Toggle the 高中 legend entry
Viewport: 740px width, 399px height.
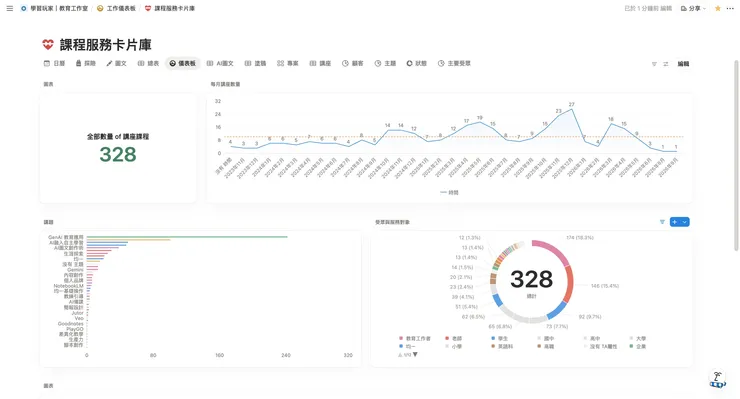pyautogui.click(x=592, y=339)
